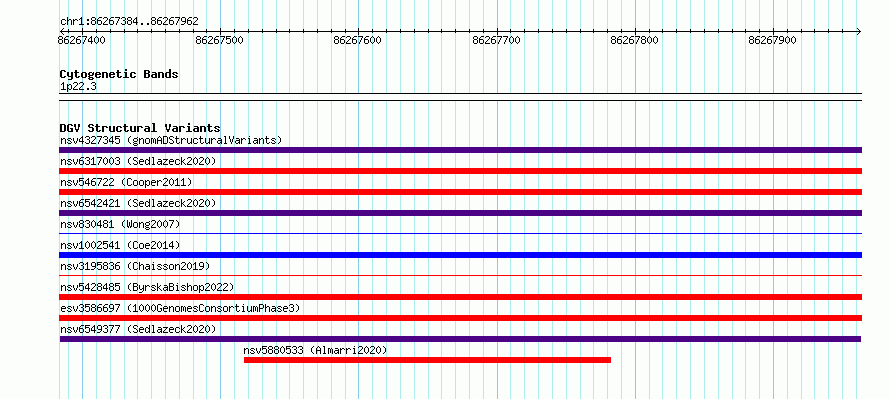Click ruler position 86267400
Viewport: 890px width, 399px height.
point(81,40)
